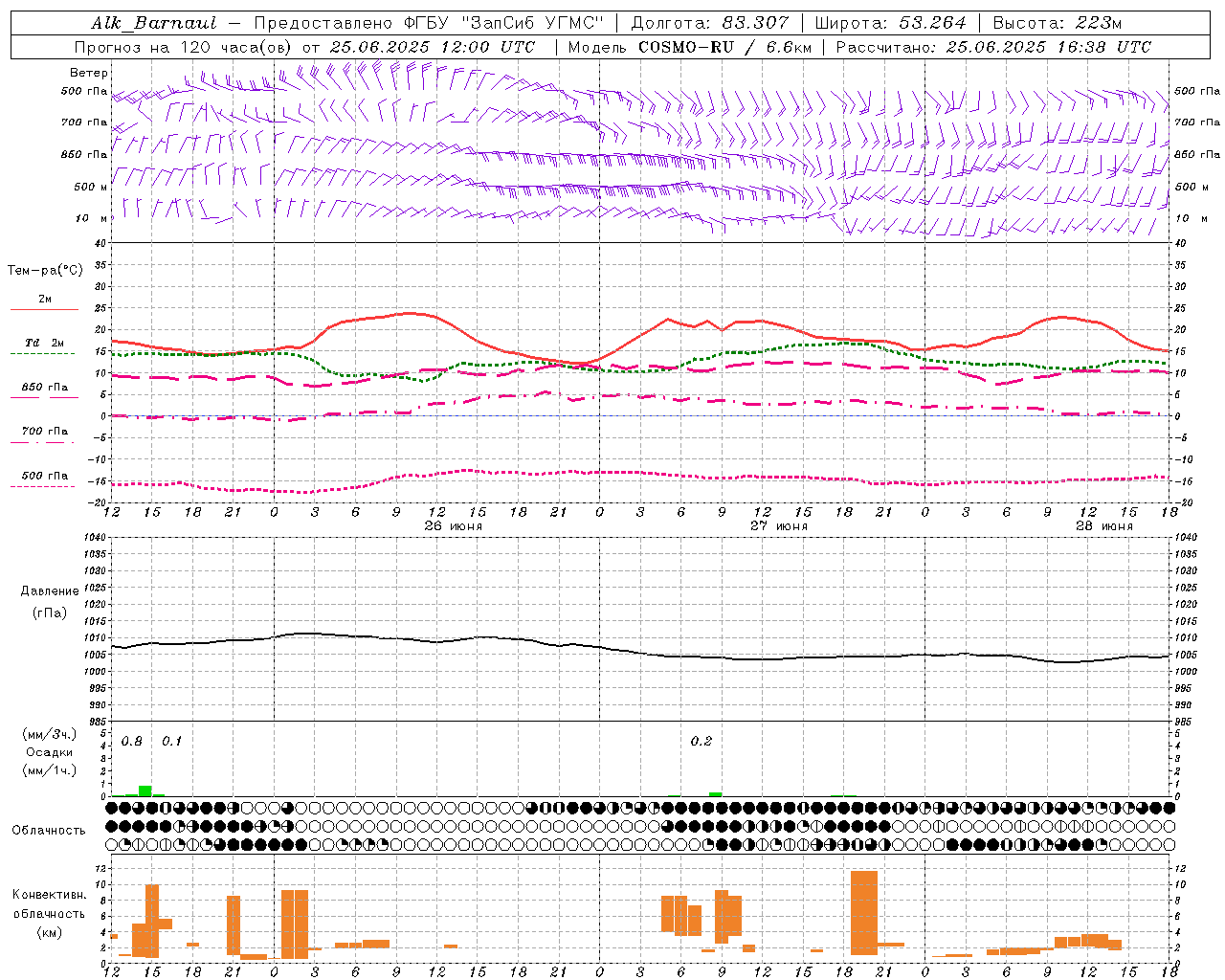Click the 700 гПа wind level label on left
Viewport: 1225px width, 980px height.
(x=84, y=122)
